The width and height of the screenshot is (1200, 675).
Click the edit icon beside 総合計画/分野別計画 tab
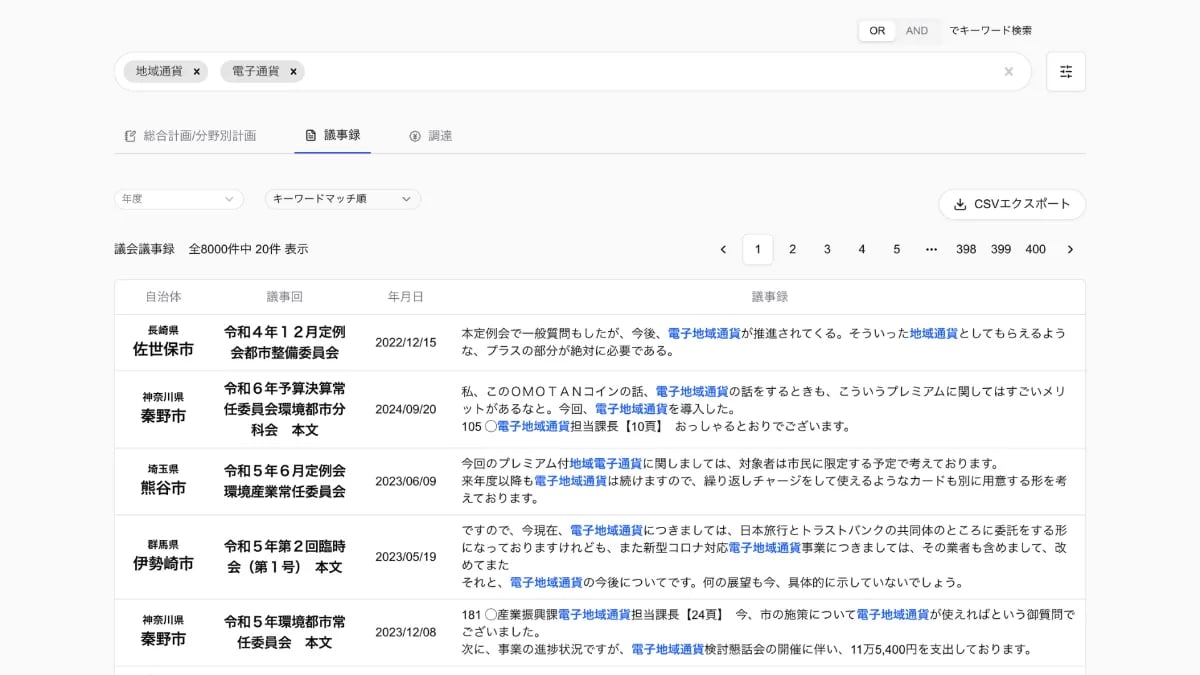(129, 134)
